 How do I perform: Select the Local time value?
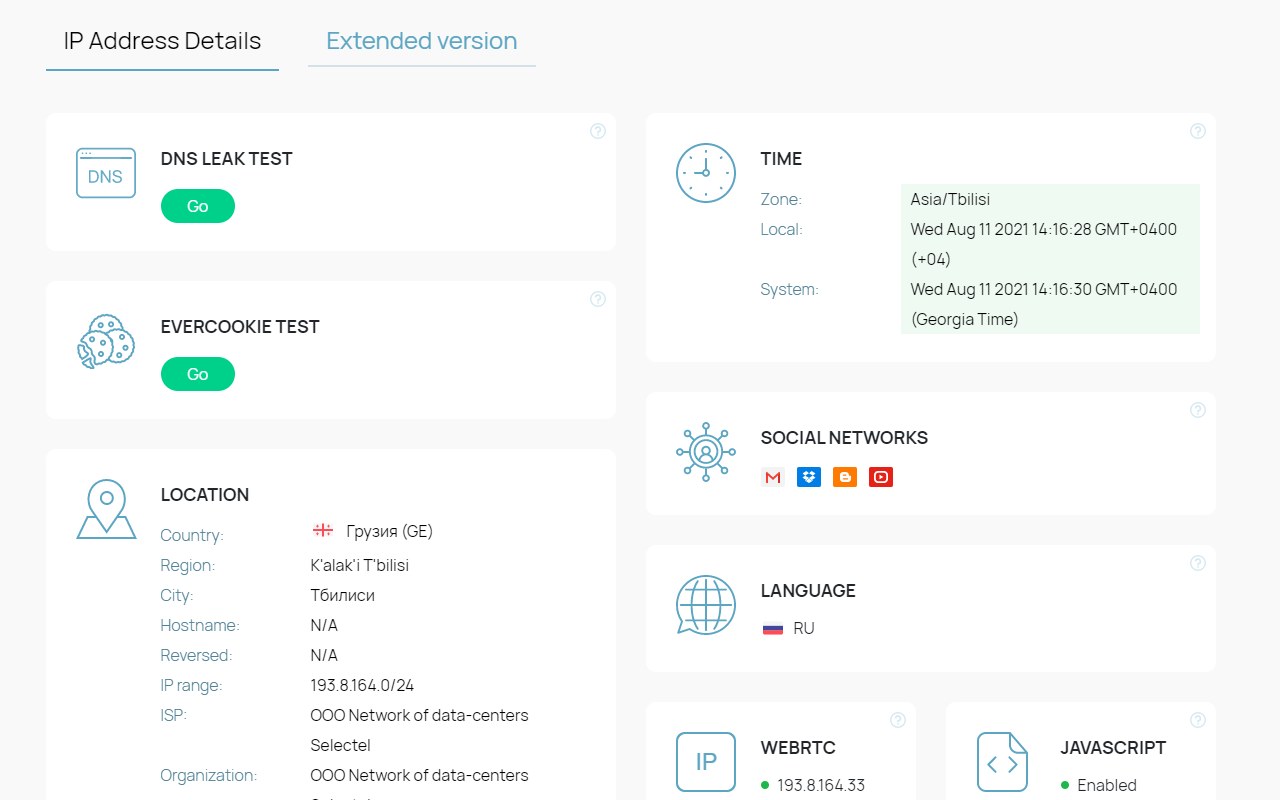[x=1044, y=244]
